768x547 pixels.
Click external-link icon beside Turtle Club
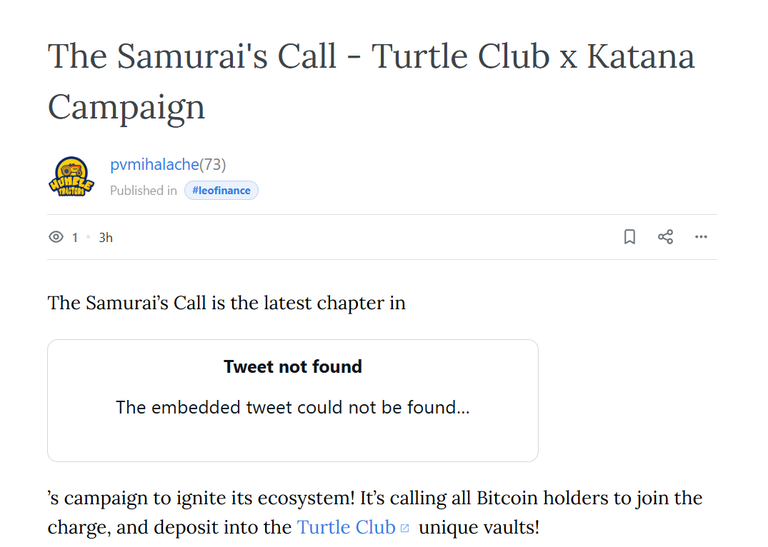tap(405, 528)
